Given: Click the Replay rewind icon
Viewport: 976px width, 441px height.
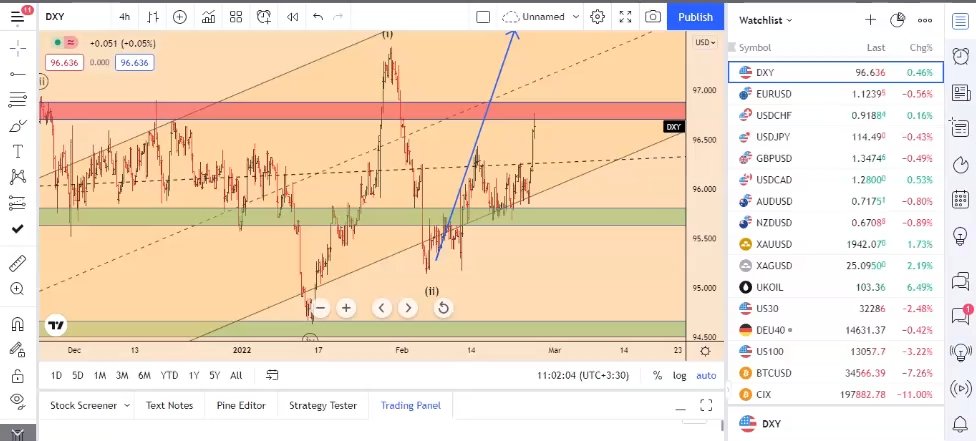Looking at the screenshot, I should [291, 17].
